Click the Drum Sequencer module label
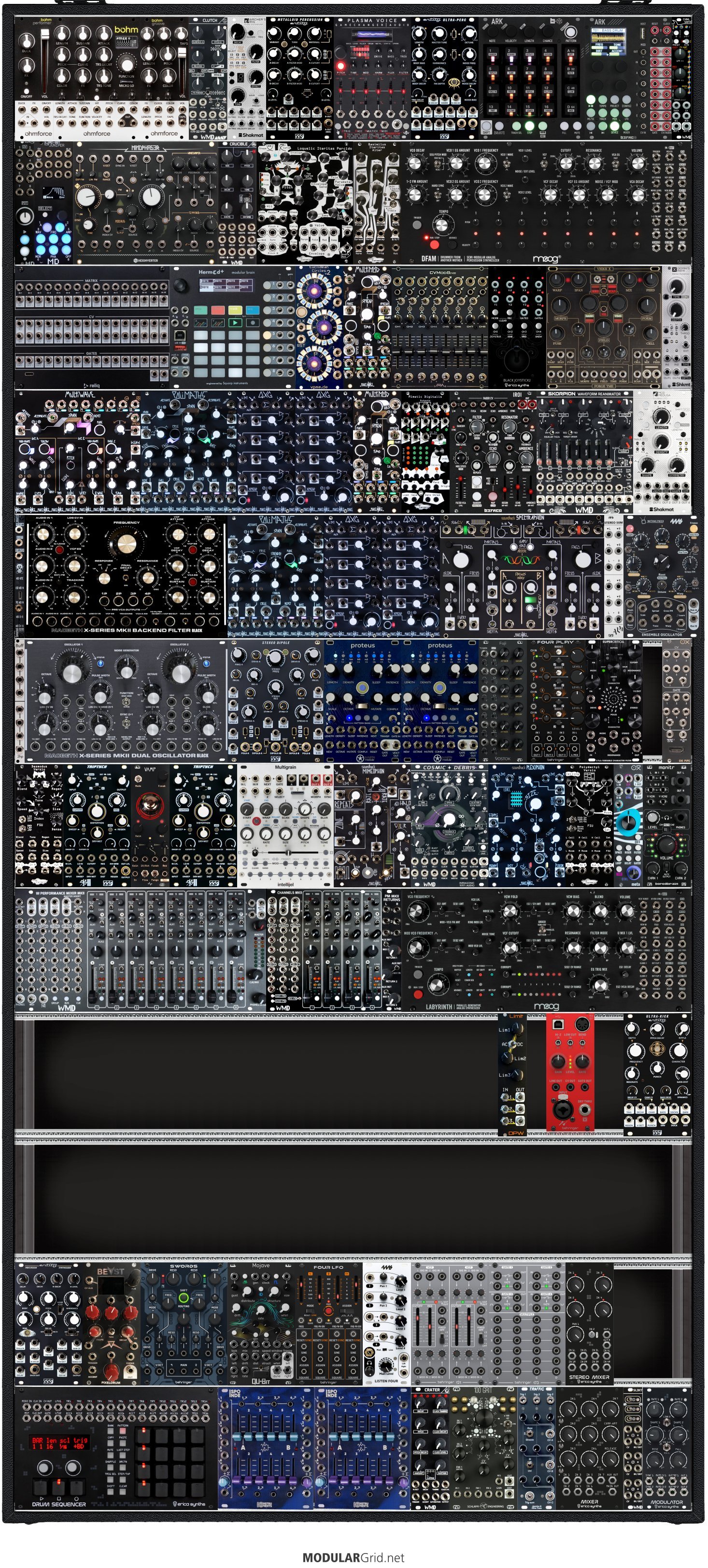 coord(58,1504)
